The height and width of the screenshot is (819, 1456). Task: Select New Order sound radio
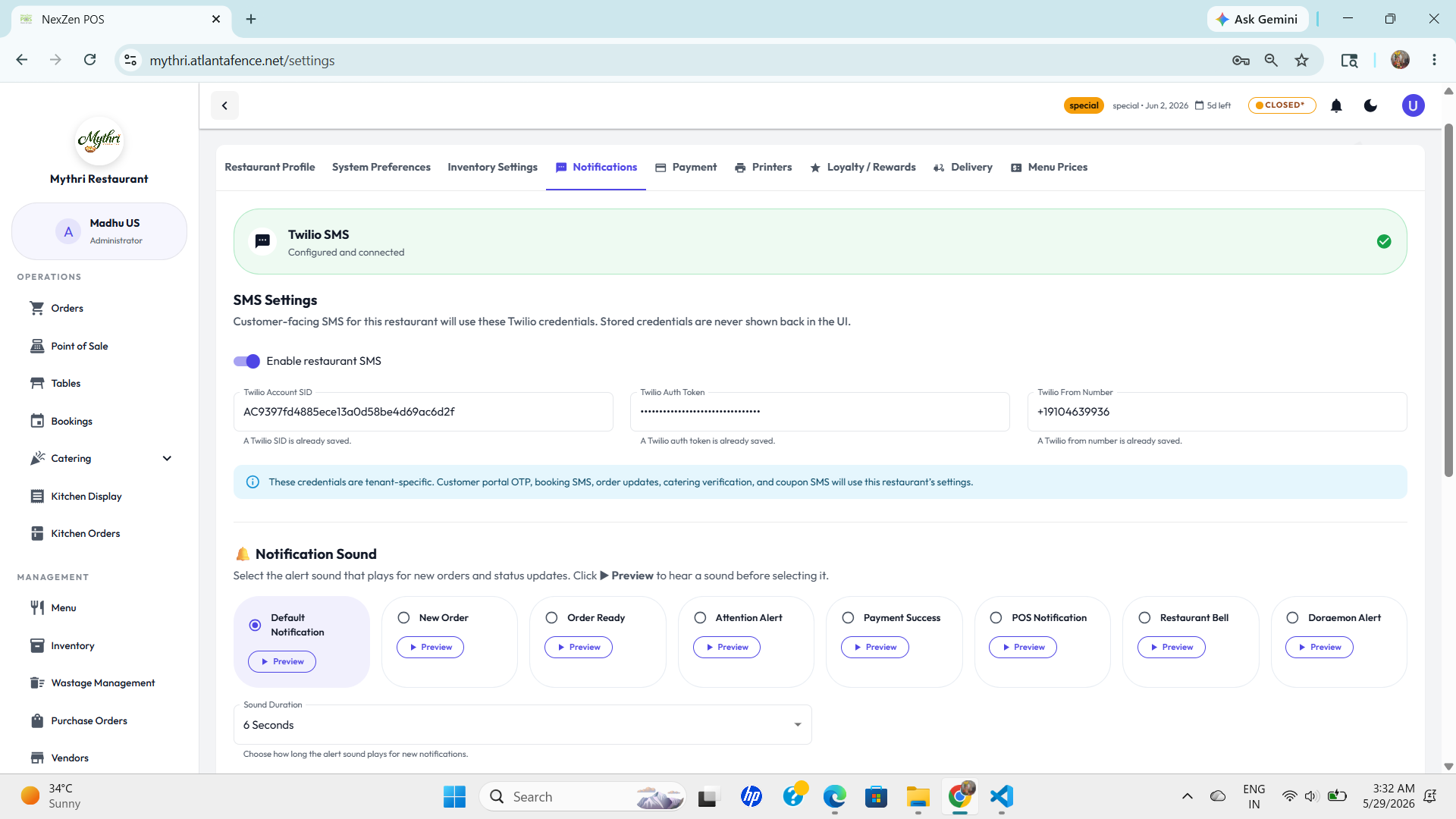(403, 618)
